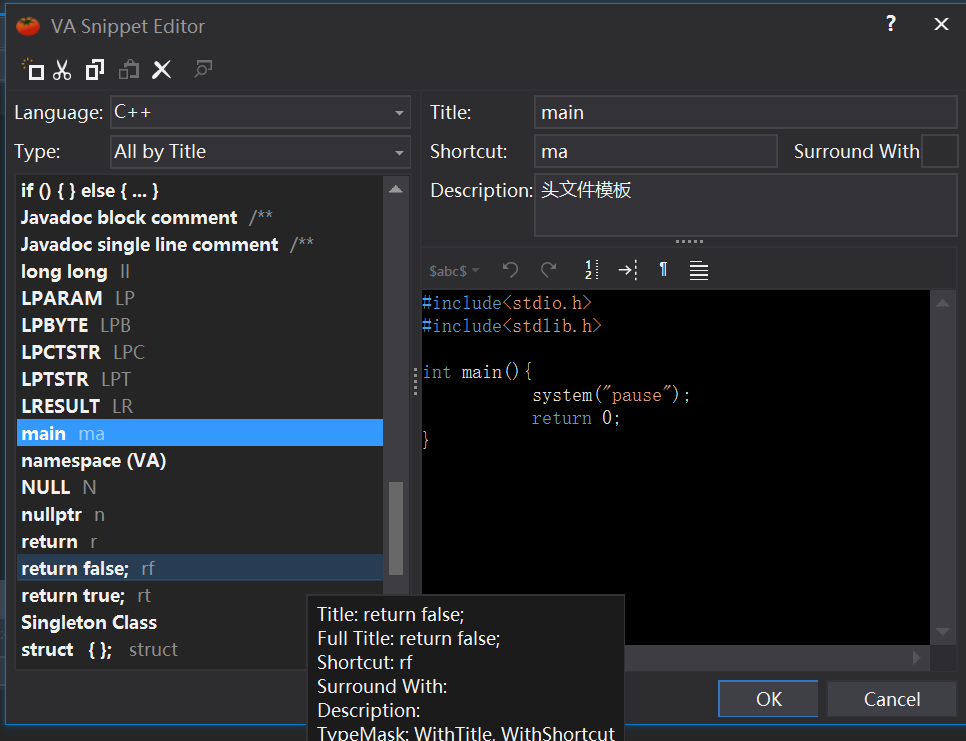Open the Language combo box
This screenshot has width=966, height=741.
tap(260, 112)
